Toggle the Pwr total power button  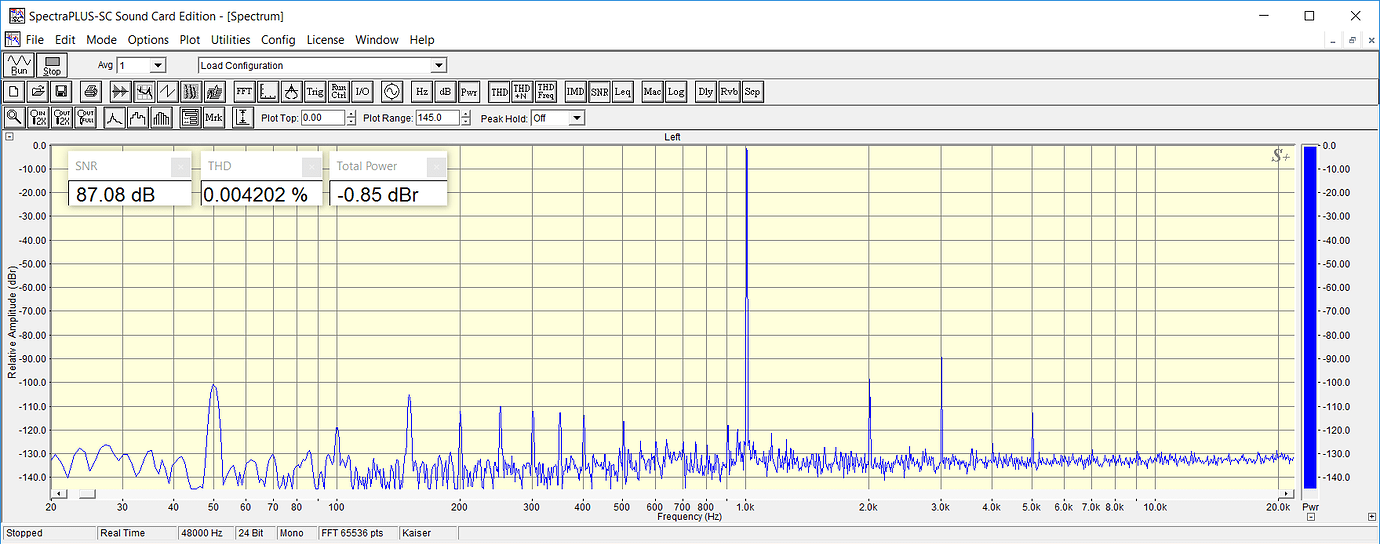coord(469,92)
